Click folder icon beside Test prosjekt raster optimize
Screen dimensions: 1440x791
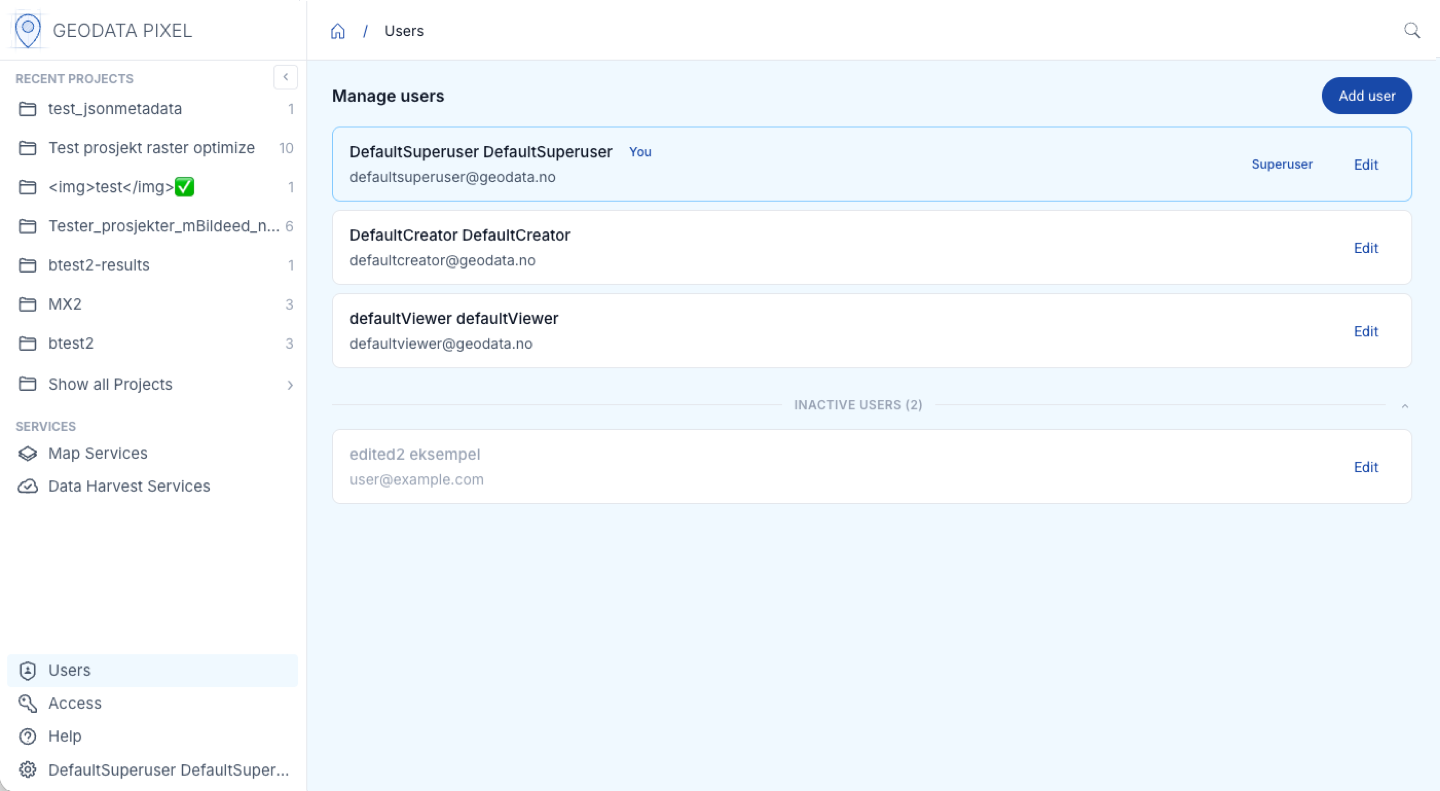pyautogui.click(x=28, y=148)
